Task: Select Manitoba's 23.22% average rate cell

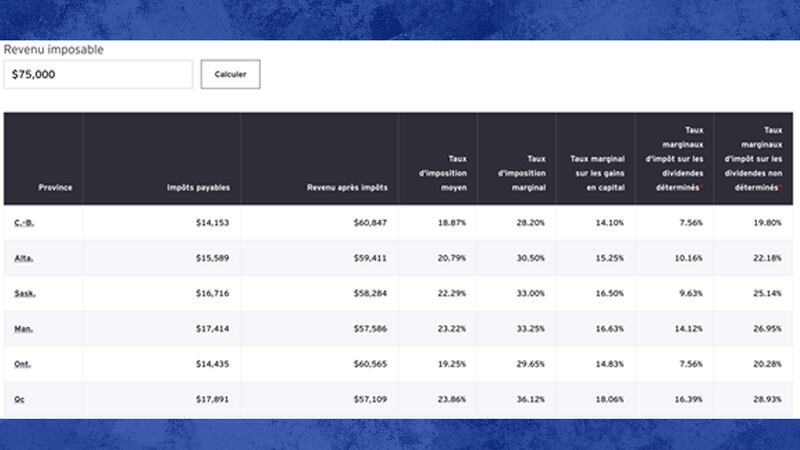Action: click(451, 328)
